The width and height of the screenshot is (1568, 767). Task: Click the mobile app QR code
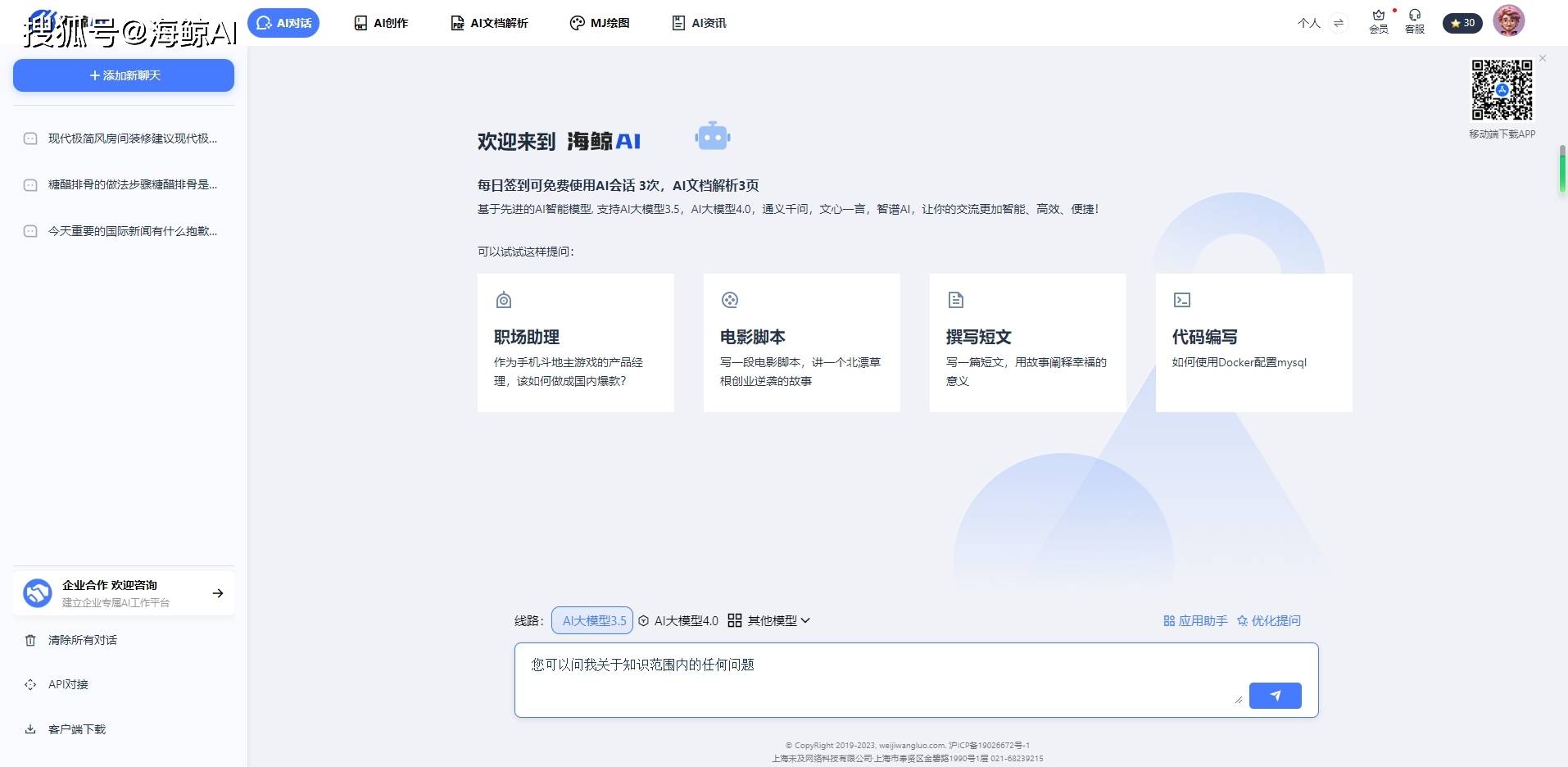pos(1502,90)
